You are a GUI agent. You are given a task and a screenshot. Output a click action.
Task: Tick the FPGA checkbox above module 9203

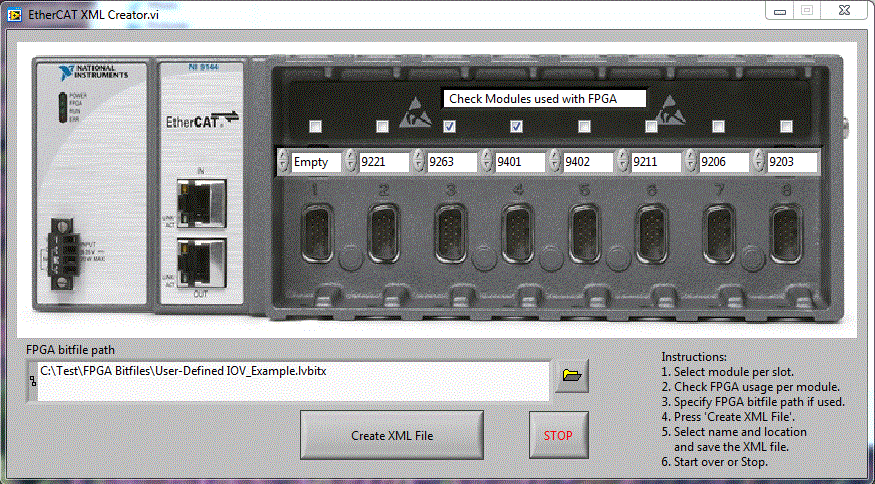click(x=786, y=127)
